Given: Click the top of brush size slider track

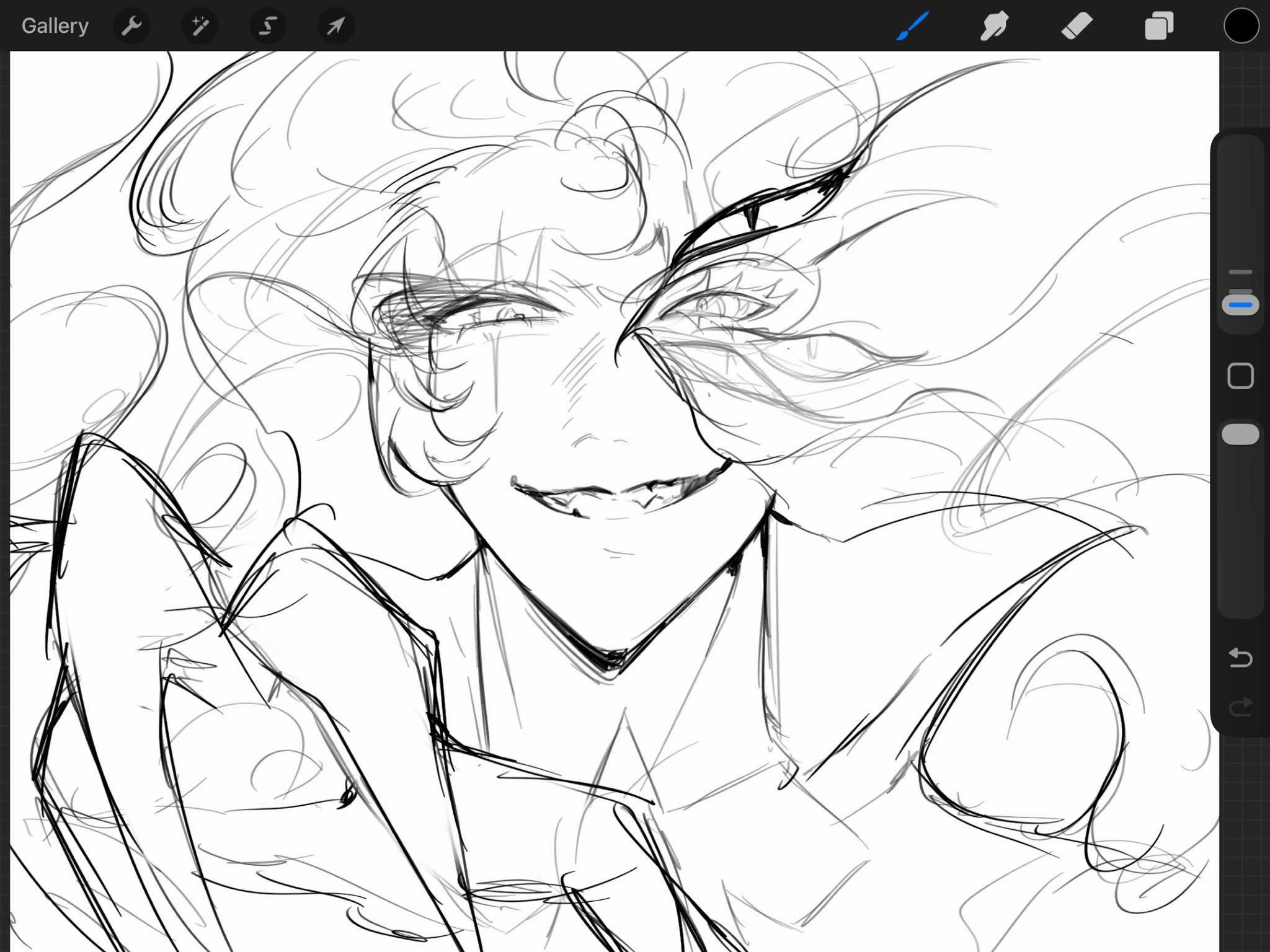Looking at the screenshot, I should [x=1240, y=149].
